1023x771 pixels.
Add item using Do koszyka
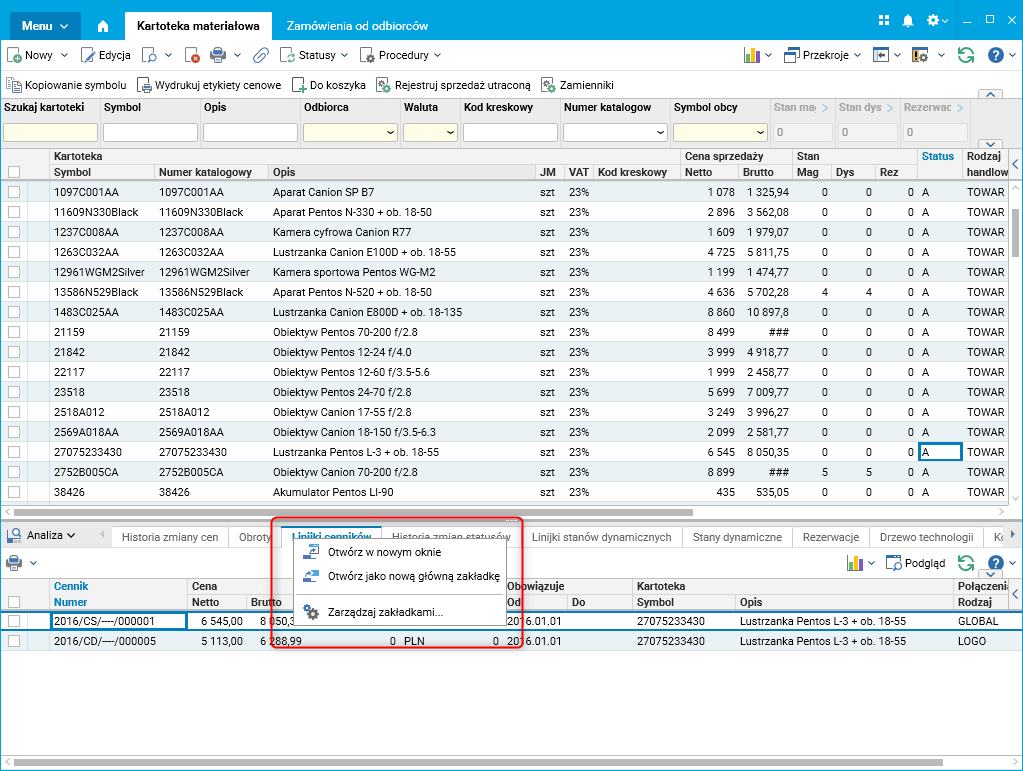(x=329, y=85)
